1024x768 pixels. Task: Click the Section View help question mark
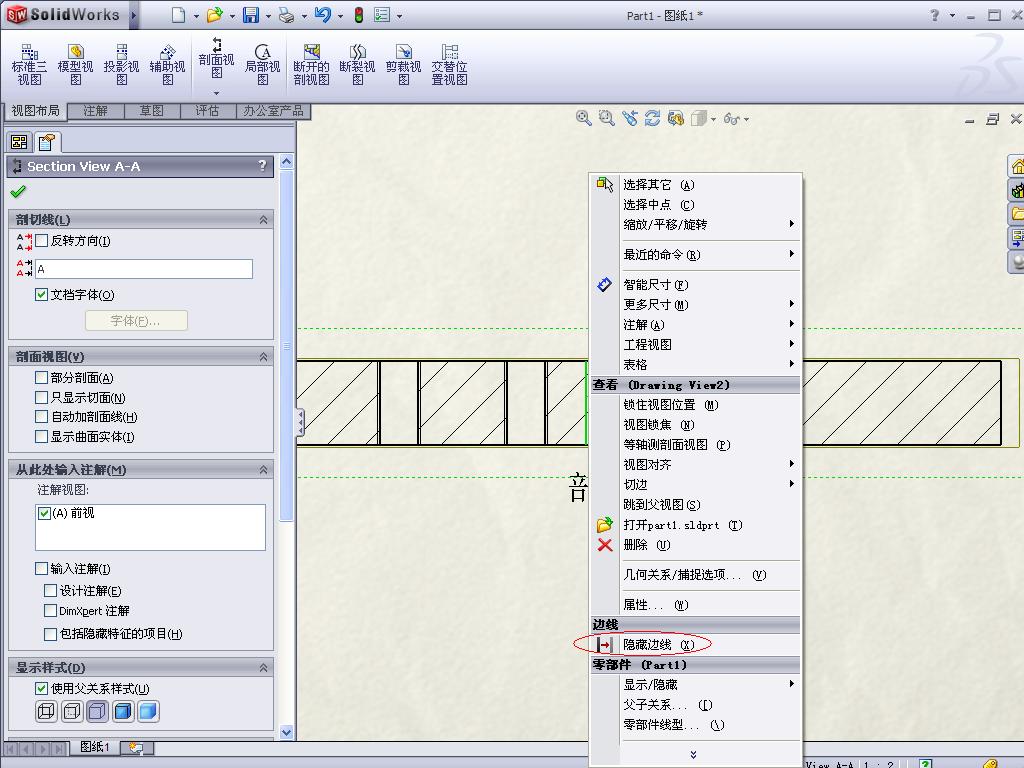click(x=262, y=166)
